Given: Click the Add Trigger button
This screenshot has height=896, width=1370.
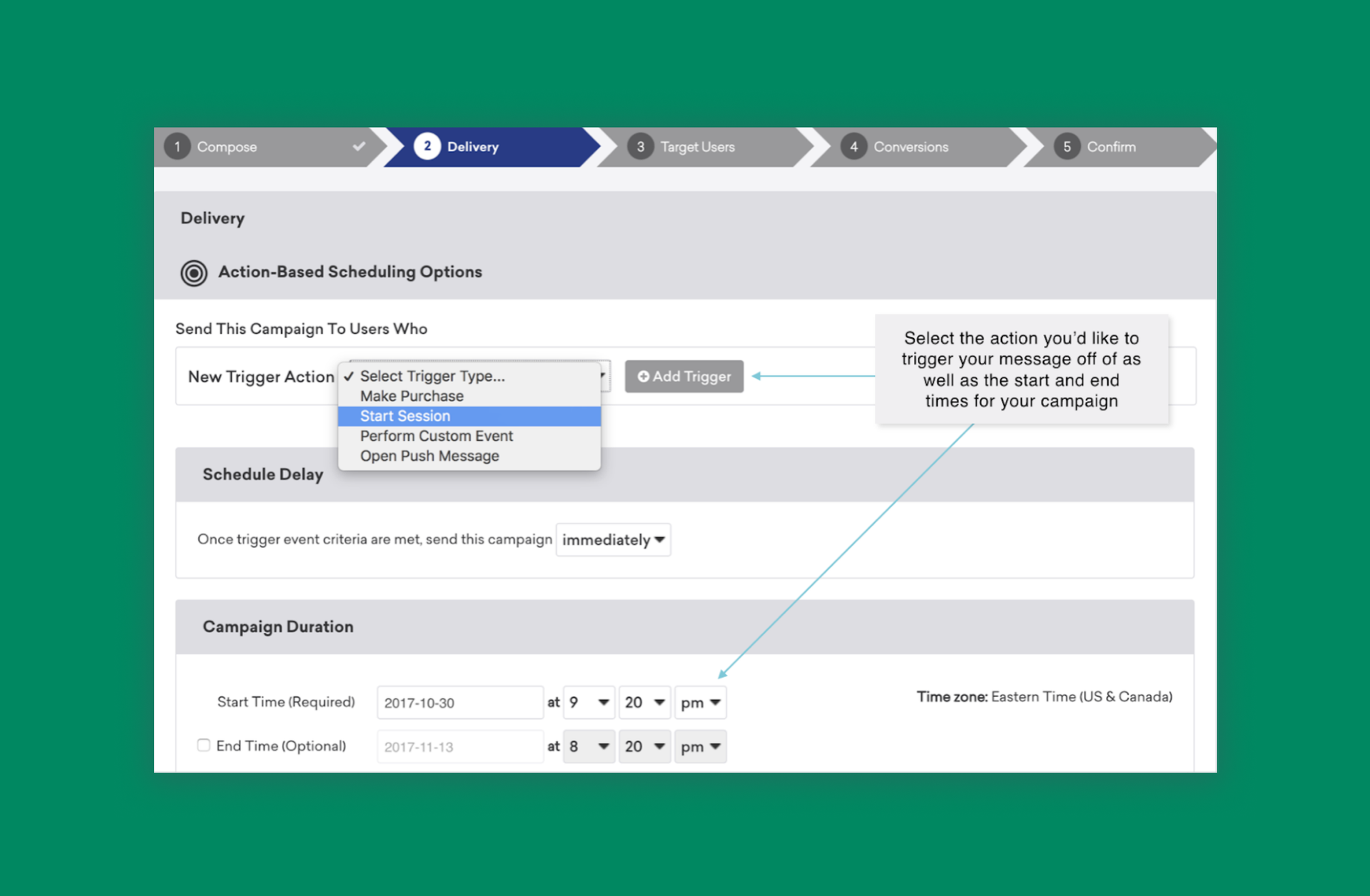Looking at the screenshot, I should (x=684, y=376).
